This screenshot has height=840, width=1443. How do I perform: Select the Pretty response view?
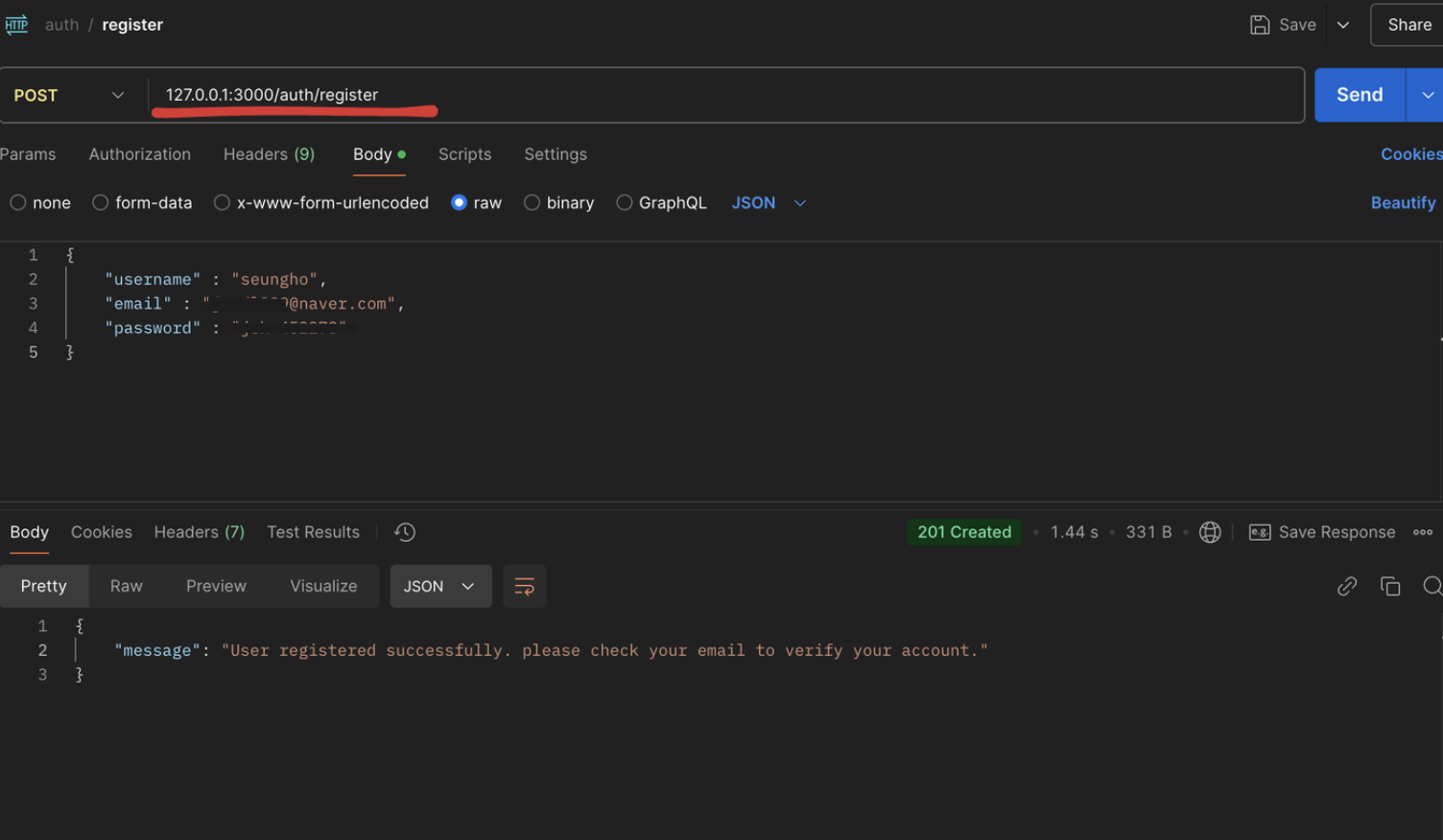(x=44, y=586)
